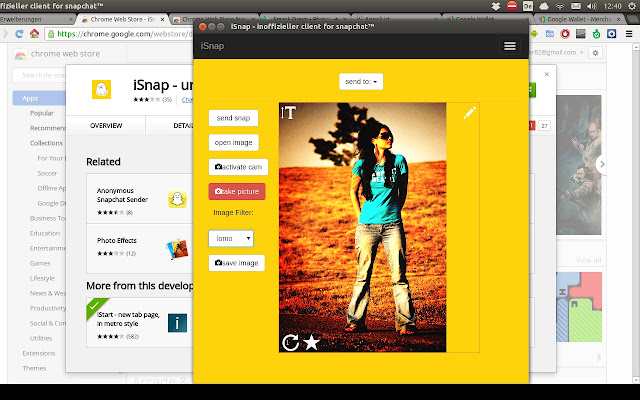Click the green stopwatch extension icon
The width and height of the screenshot is (640, 400).
596,34
